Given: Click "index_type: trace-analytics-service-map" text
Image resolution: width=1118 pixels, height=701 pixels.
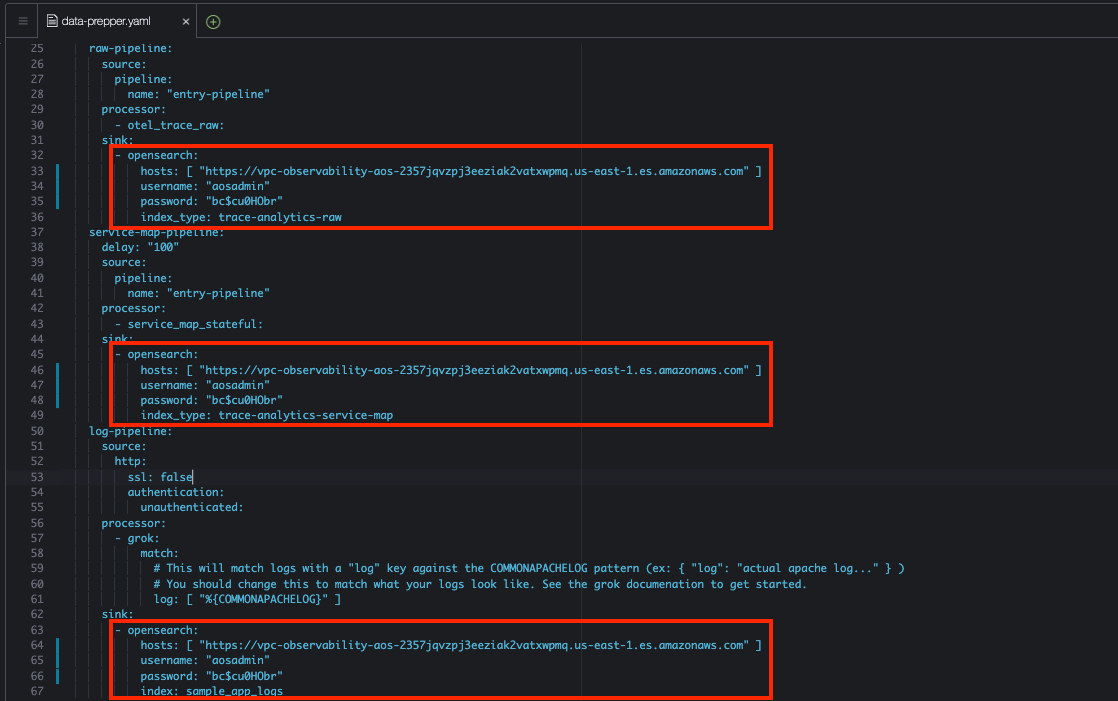Looking at the screenshot, I should point(267,415).
